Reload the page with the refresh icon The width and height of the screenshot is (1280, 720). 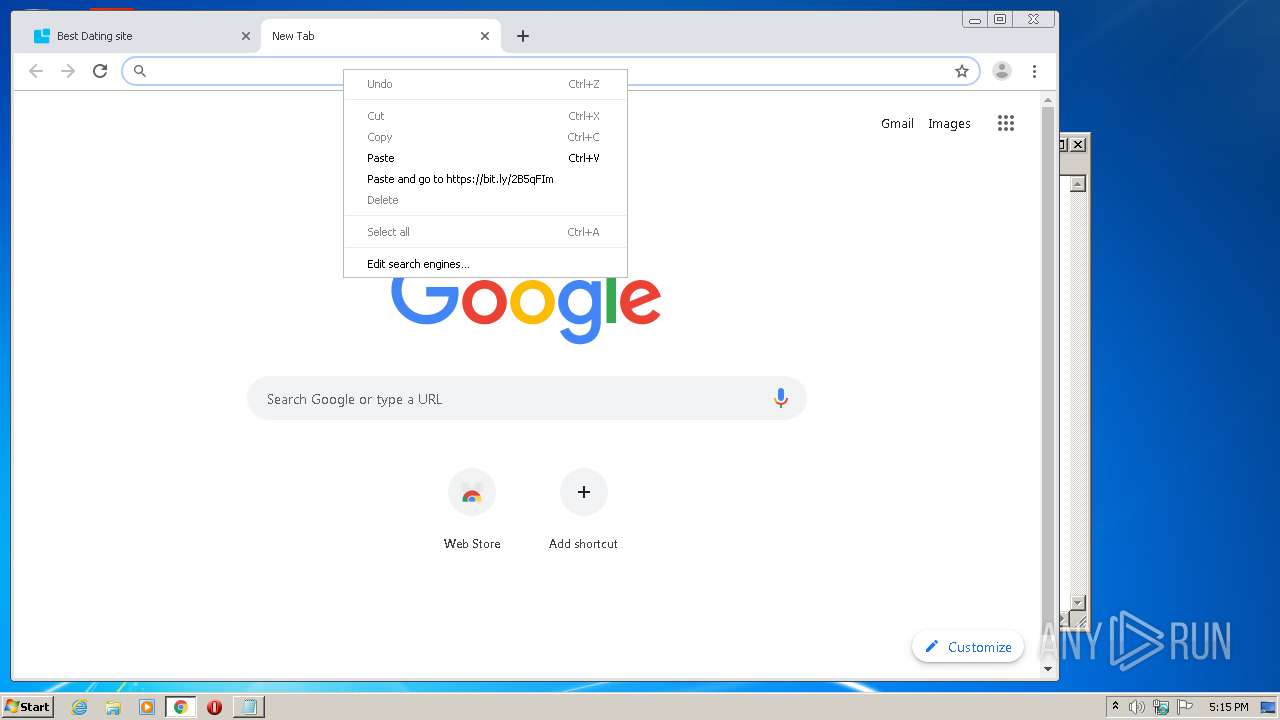pos(100,71)
